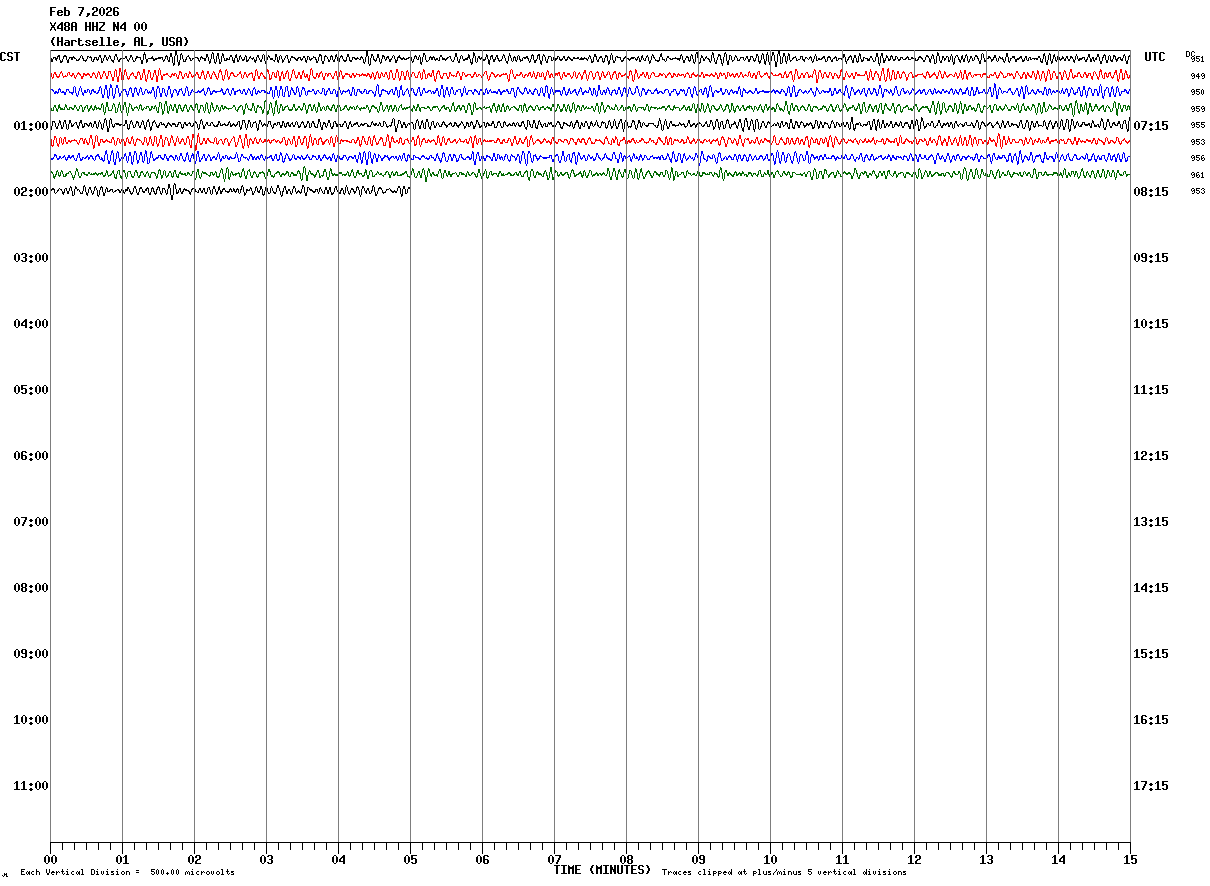Click the "04:00" CST hour label
This screenshot has height=886, width=1210.
click(x=31, y=324)
